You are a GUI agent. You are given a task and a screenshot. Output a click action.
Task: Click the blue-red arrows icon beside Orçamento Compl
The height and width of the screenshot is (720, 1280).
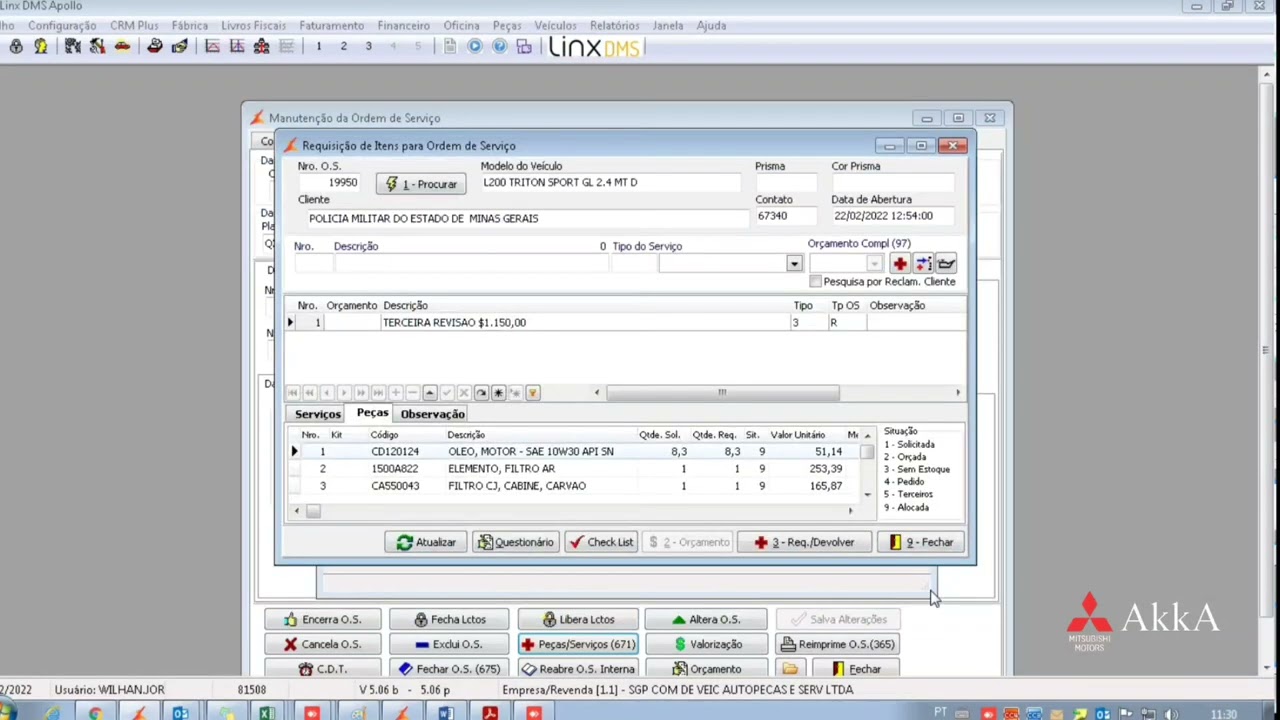[x=923, y=264]
